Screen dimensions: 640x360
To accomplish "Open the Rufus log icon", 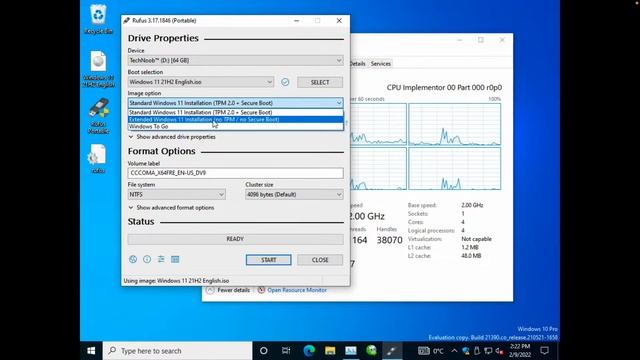I will 175,259.
